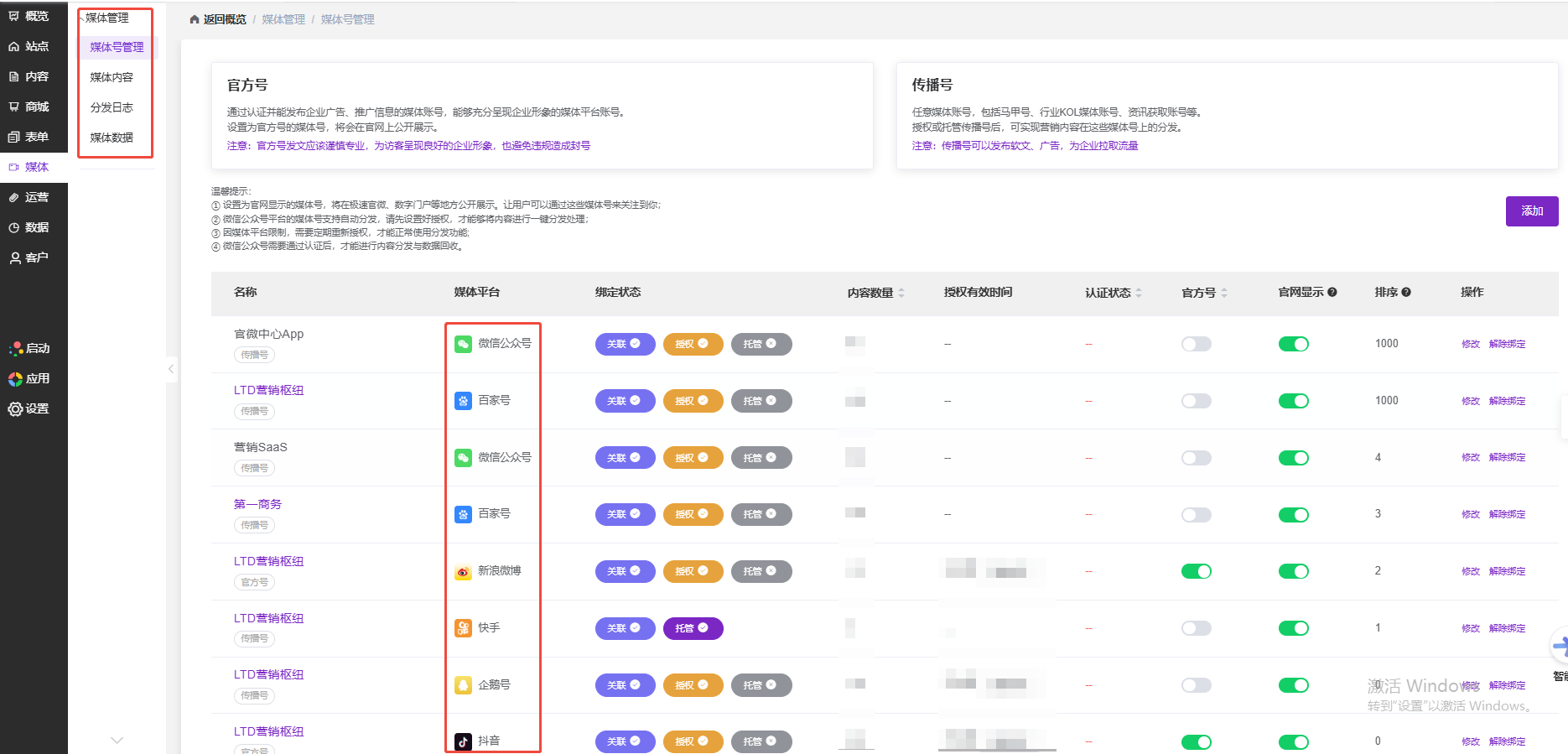
Task: Enable 官方号 toggle for 官微中心App
Action: tap(1196, 344)
